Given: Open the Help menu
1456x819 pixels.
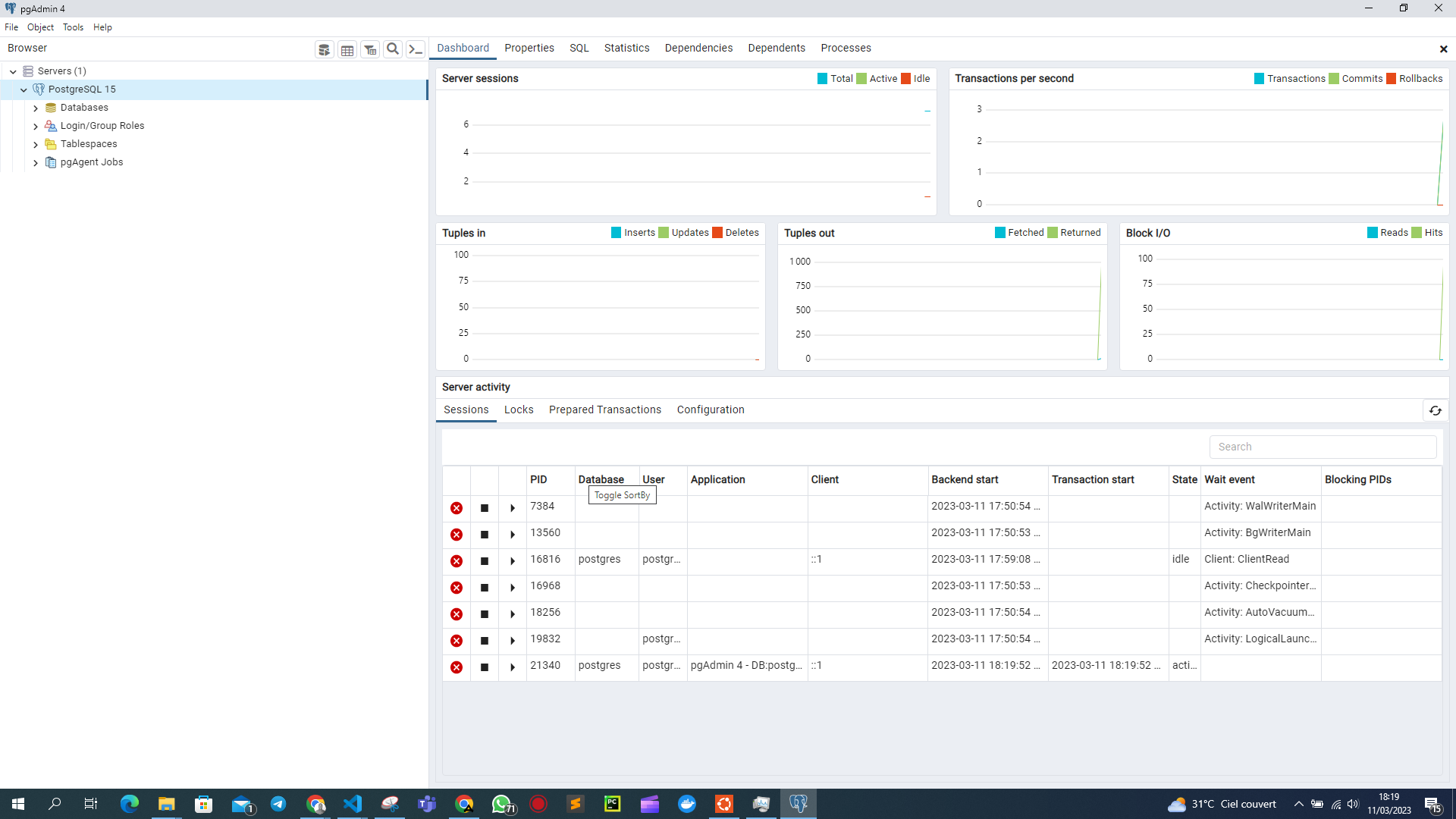Looking at the screenshot, I should point(102,27).
